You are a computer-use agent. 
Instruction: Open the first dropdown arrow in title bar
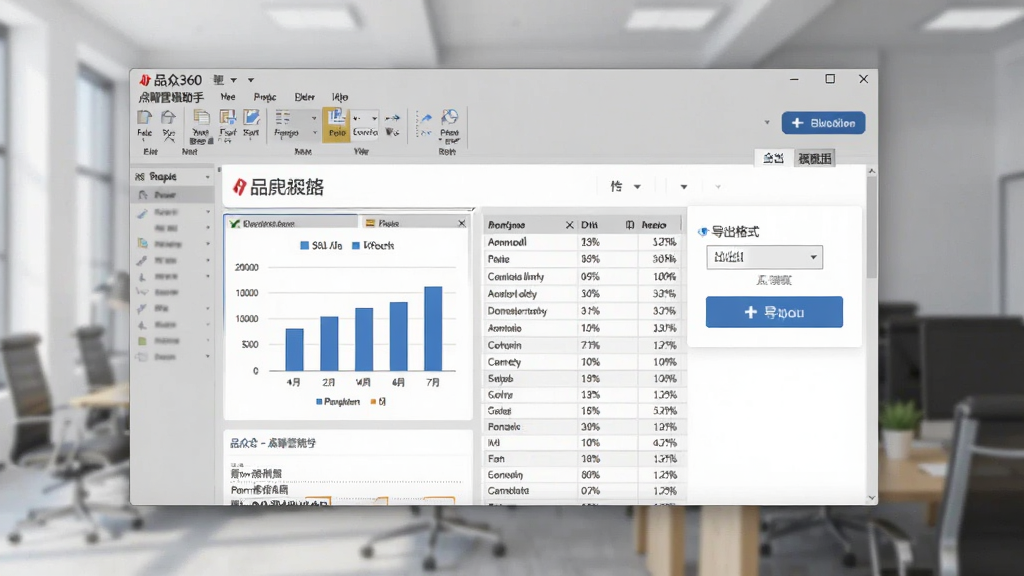click(x=233, y=80)
